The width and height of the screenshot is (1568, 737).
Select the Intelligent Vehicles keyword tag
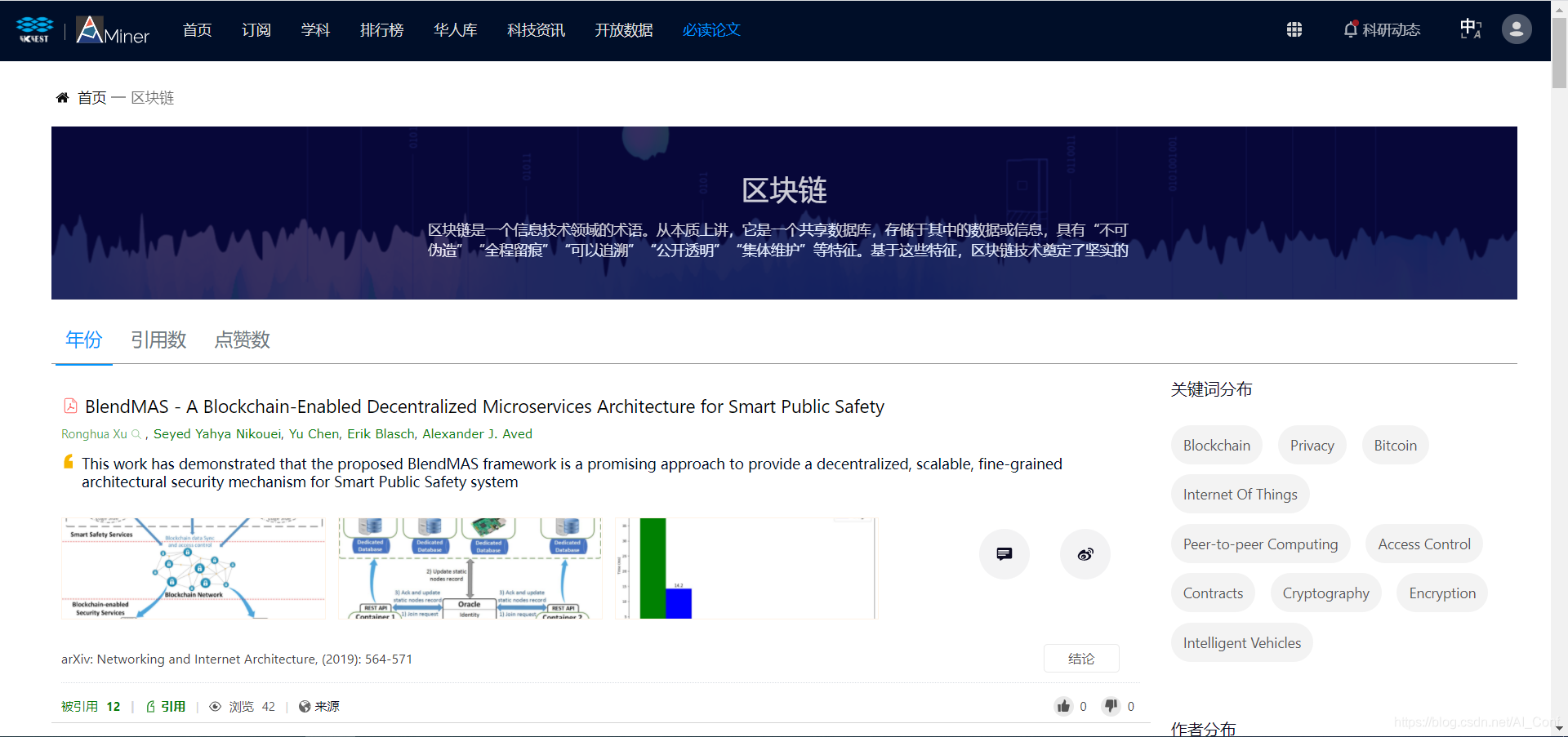[x=1242, y=643]
